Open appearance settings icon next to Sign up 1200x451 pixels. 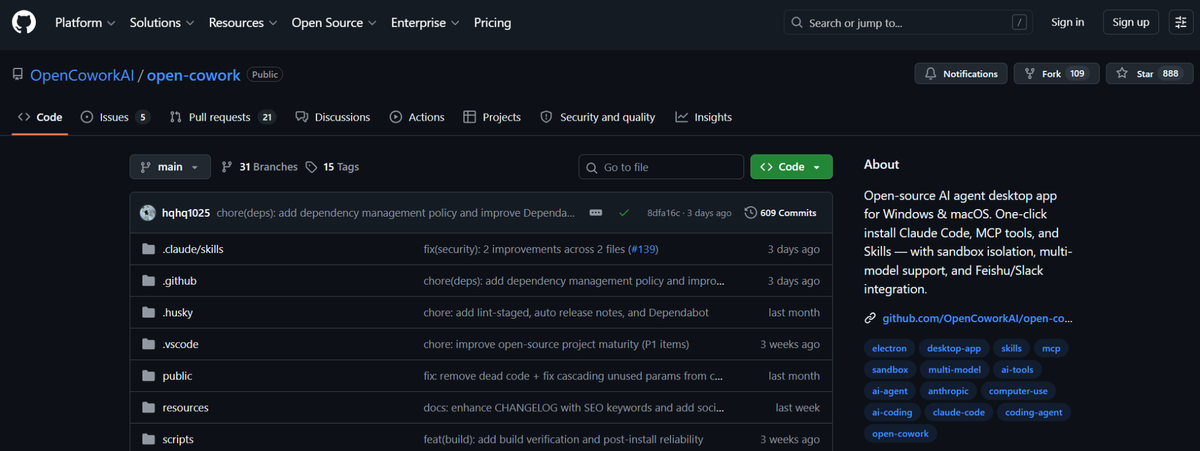click(1179, 22)
